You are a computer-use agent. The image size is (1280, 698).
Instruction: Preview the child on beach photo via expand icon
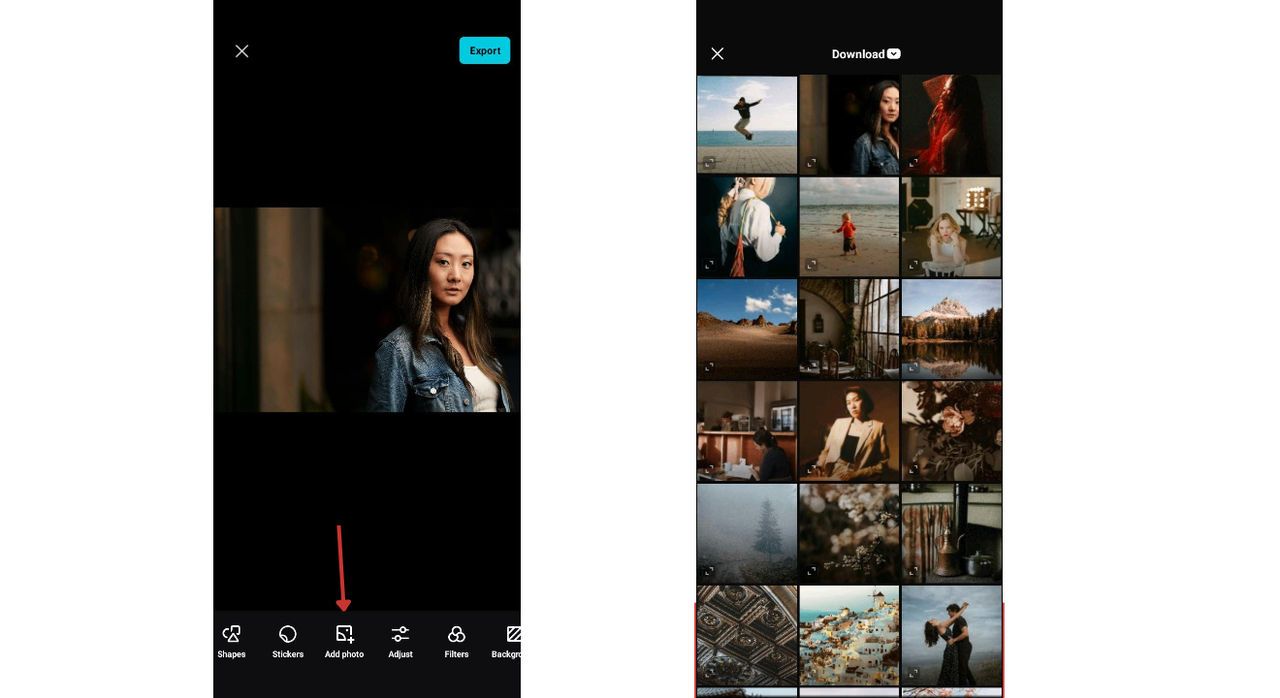tap(812, 265)
